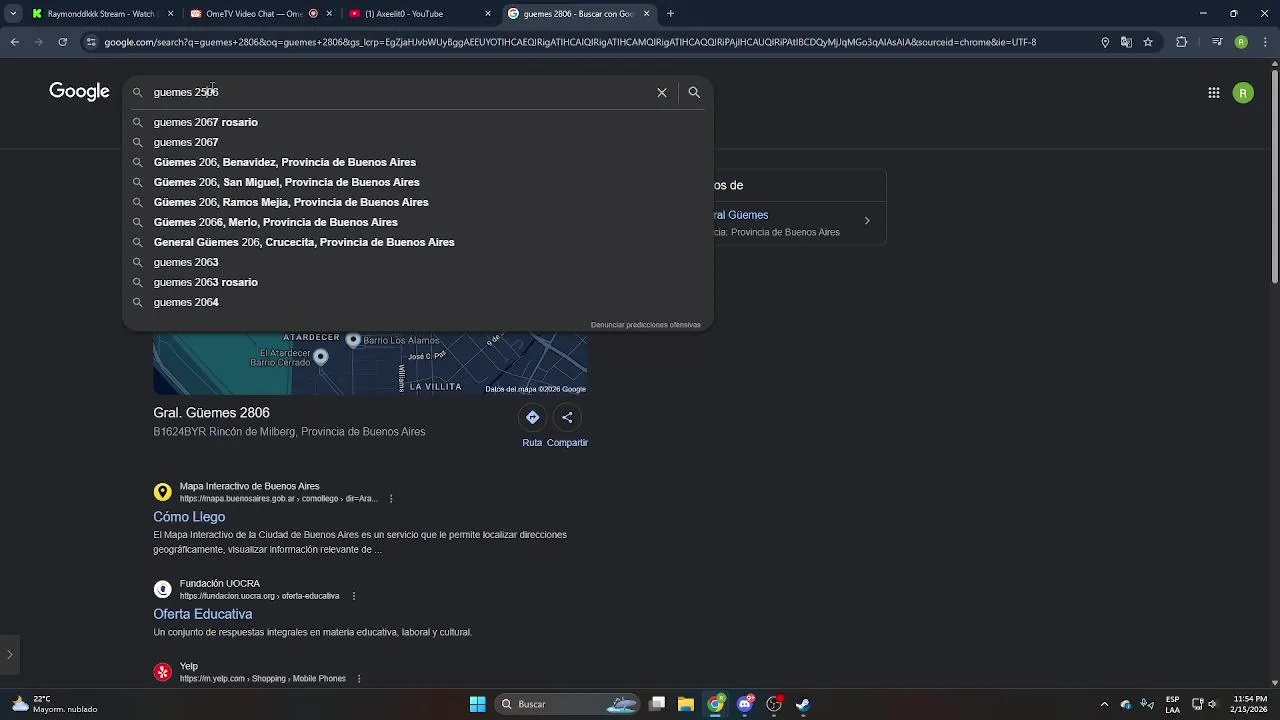The width and height of the screenshot is (1280, 720).
Task: Click the map thumbnail image
Action: (x=370, y=363)
